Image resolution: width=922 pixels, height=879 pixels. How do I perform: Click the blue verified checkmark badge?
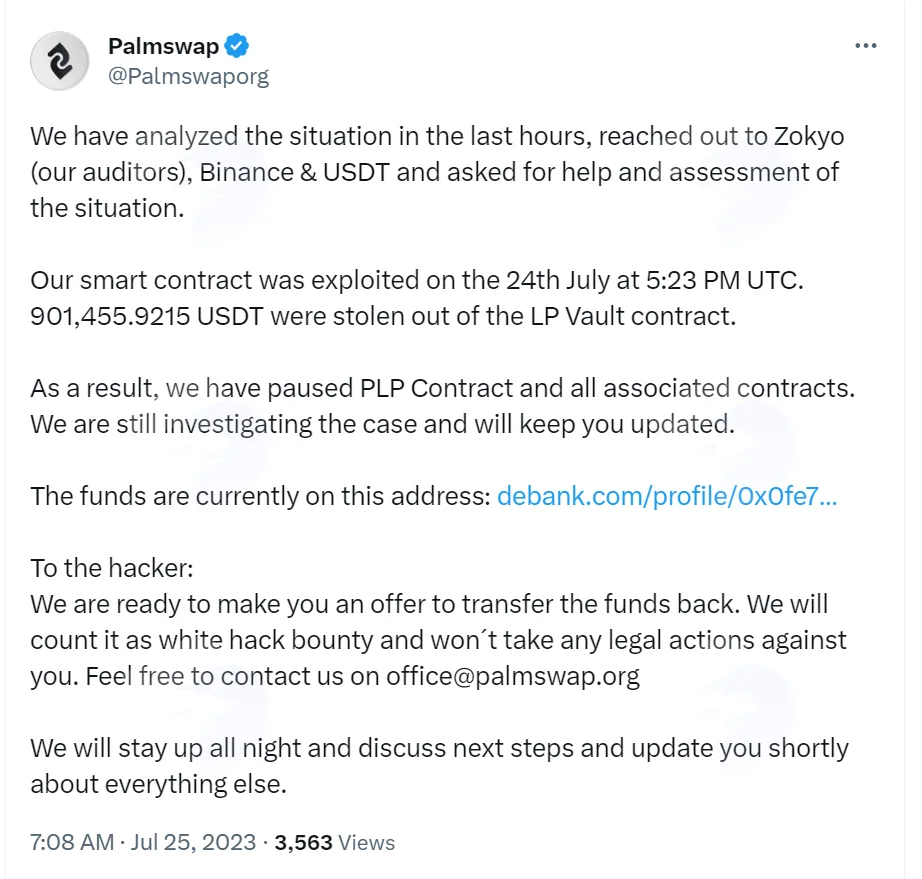click(x=237, y=46)
